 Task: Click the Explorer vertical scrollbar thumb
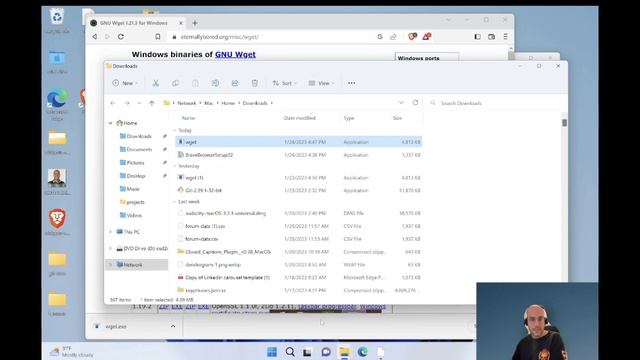564,122
